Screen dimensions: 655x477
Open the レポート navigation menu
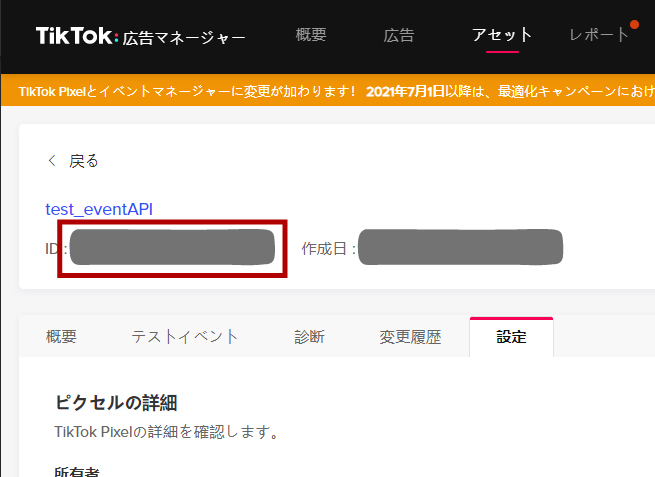click(x=599, y=36)
